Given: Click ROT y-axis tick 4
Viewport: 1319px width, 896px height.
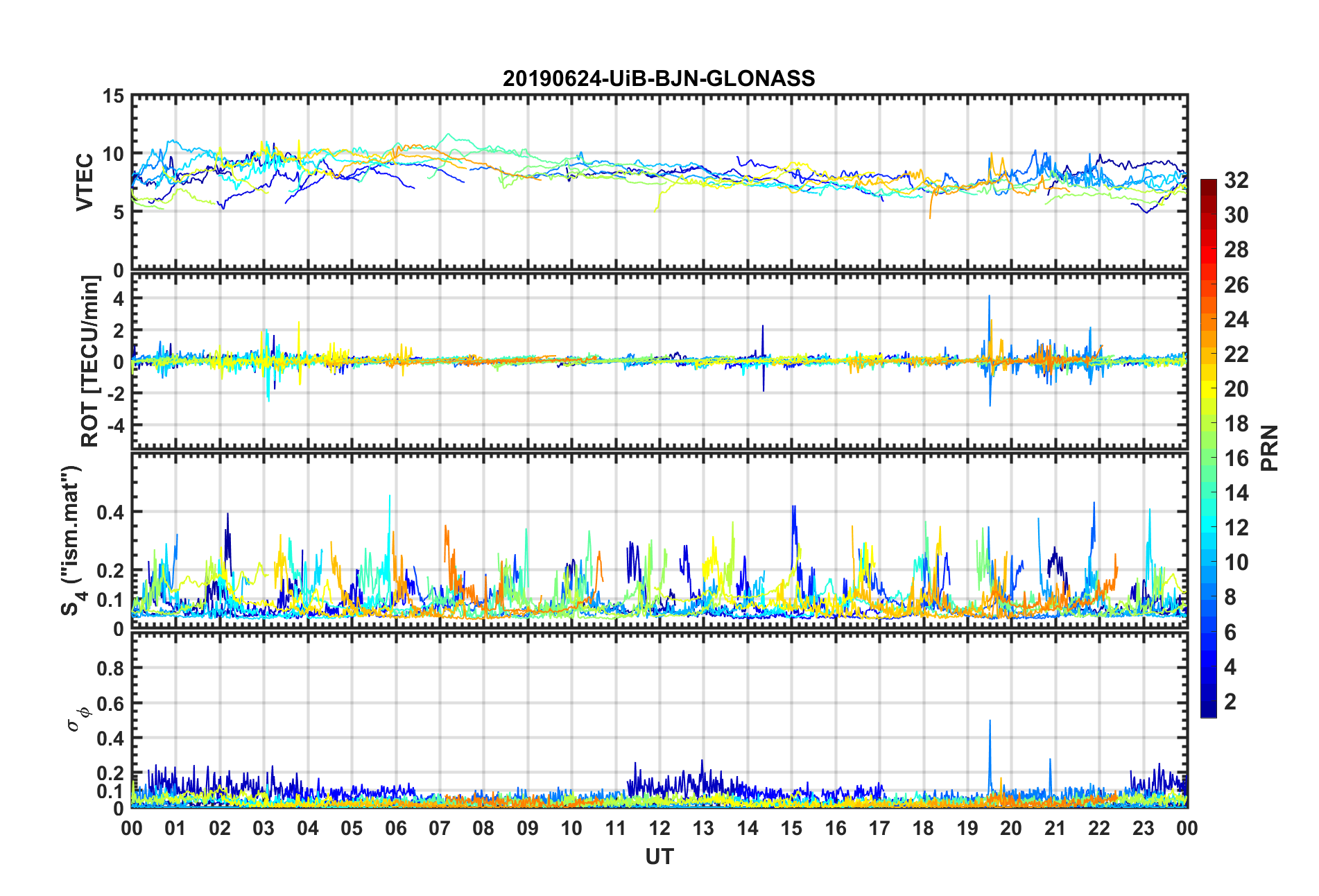Looking at the screenshot, I should [x=119, y=299].
